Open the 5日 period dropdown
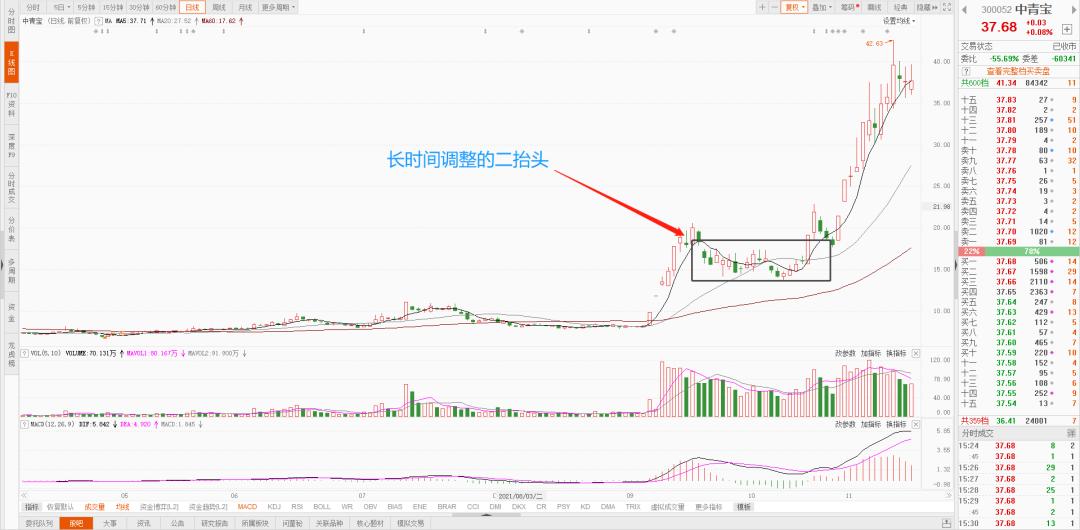Screen dimensions: 1080x530 [x=61, y=7]
